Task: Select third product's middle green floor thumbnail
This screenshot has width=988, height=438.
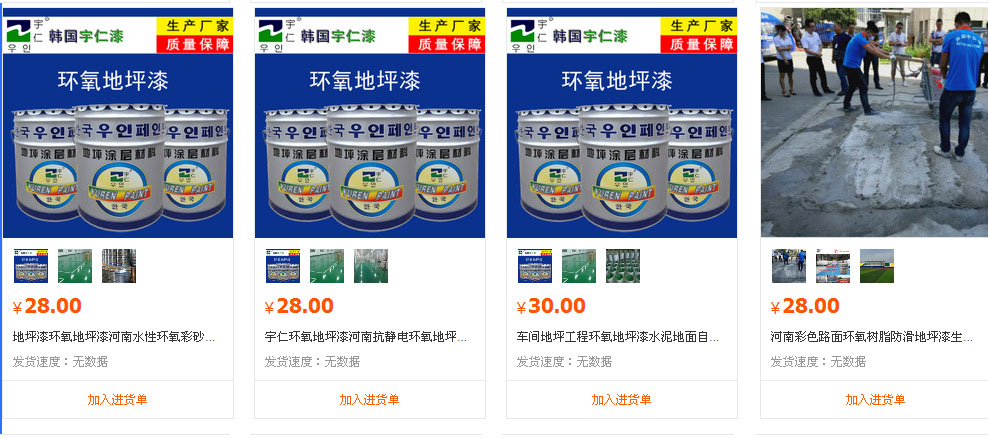Action: [579, 266]
